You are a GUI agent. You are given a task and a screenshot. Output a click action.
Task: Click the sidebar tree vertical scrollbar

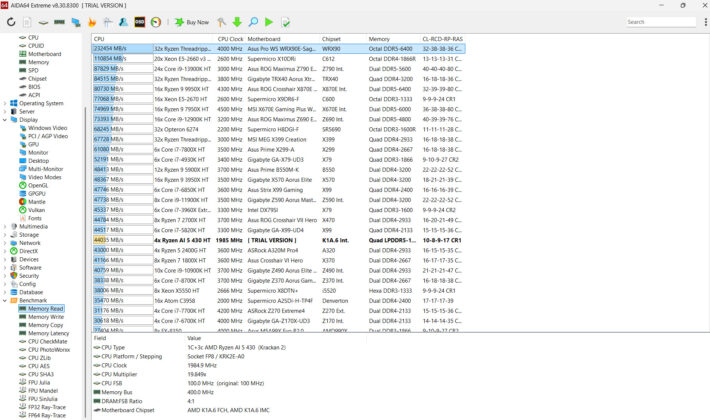pos(85,262)
